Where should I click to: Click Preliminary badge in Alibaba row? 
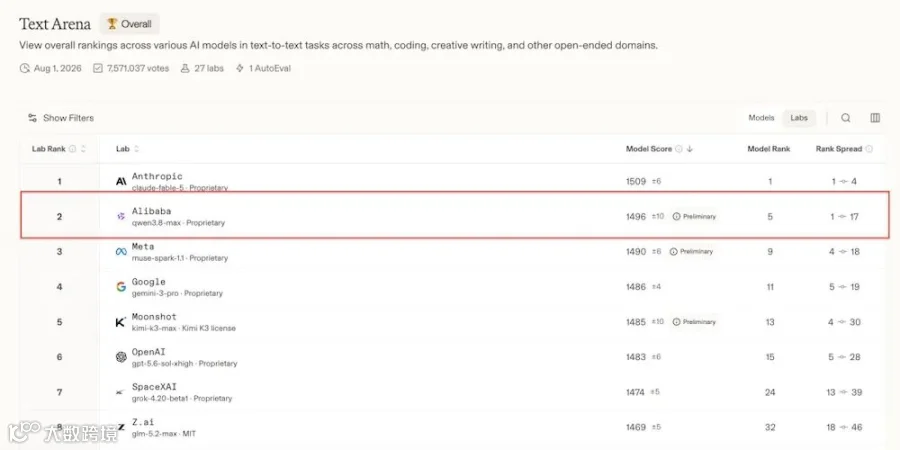695,216
